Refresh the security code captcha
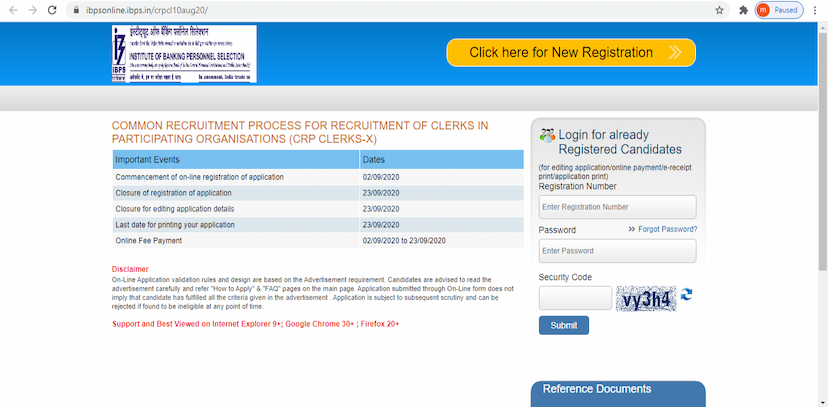The height and width of the screenshot is (407, 828). coord(686,295)
